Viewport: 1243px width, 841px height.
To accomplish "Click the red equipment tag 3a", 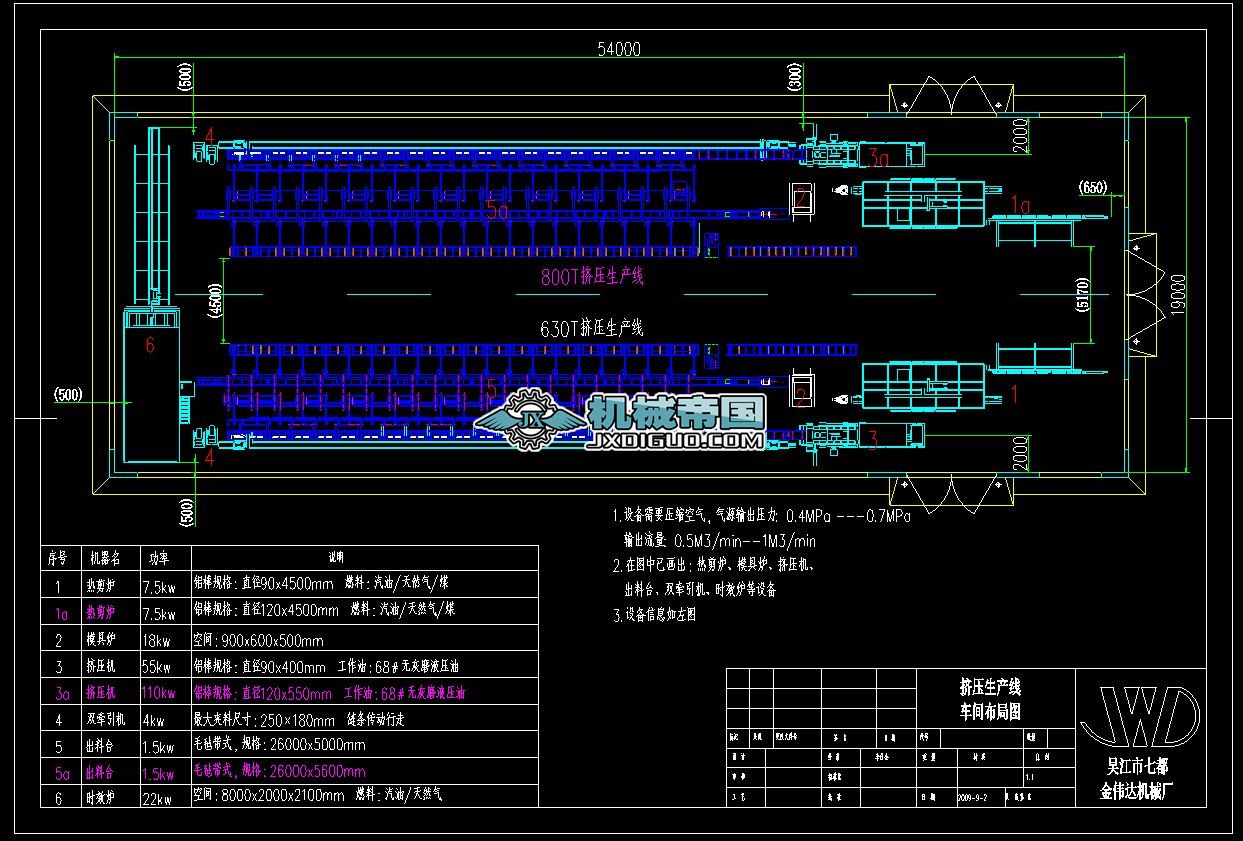I will 878,157.
